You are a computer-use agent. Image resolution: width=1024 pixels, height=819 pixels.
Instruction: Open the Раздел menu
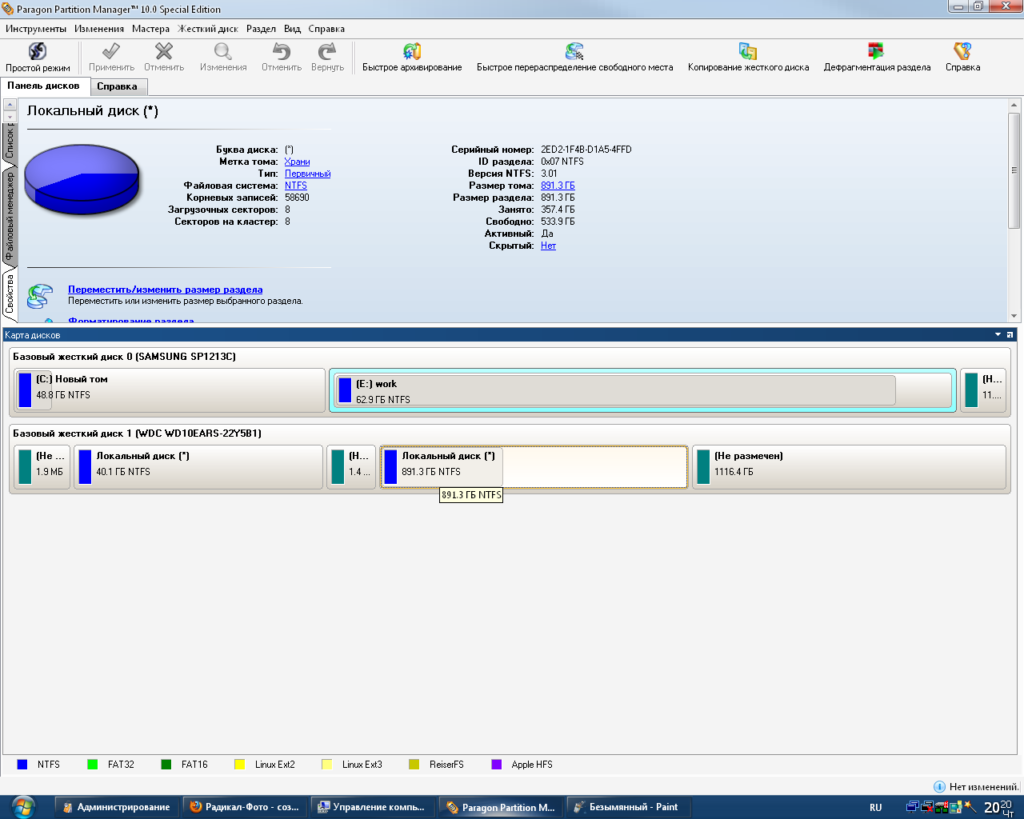click(261, 29)
